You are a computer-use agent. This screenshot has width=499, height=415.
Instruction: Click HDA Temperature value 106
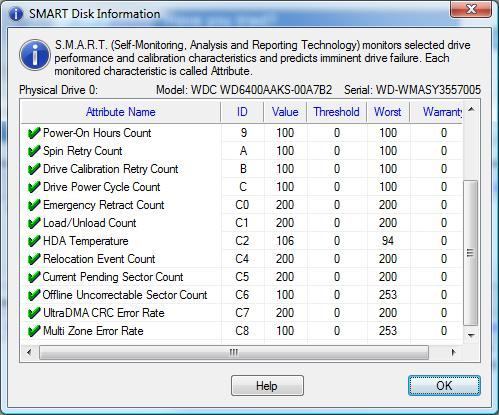pyautogui.click(x=285, y=241)
